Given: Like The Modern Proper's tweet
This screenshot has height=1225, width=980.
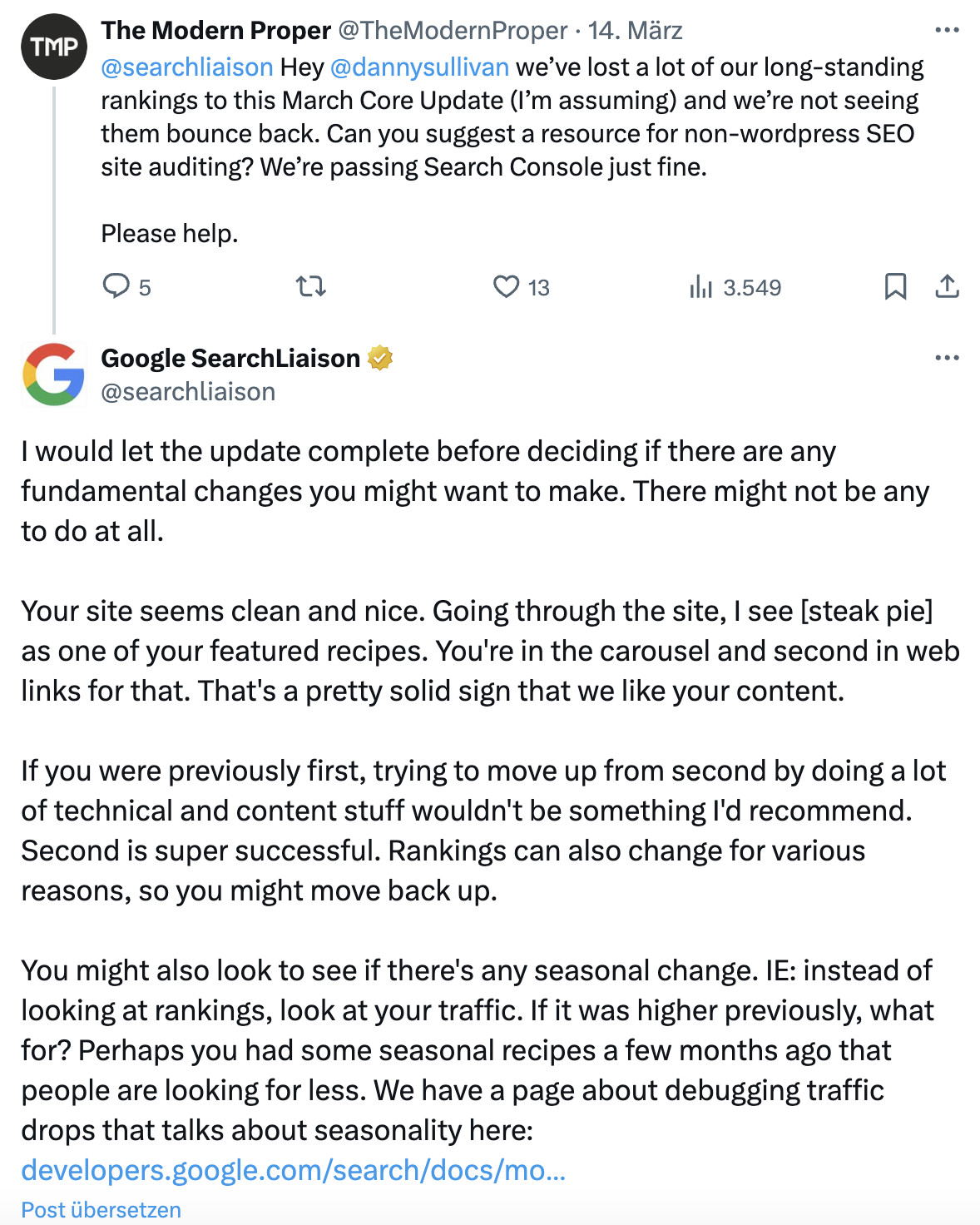Looking at the screenshot, I should pos(508,288).
